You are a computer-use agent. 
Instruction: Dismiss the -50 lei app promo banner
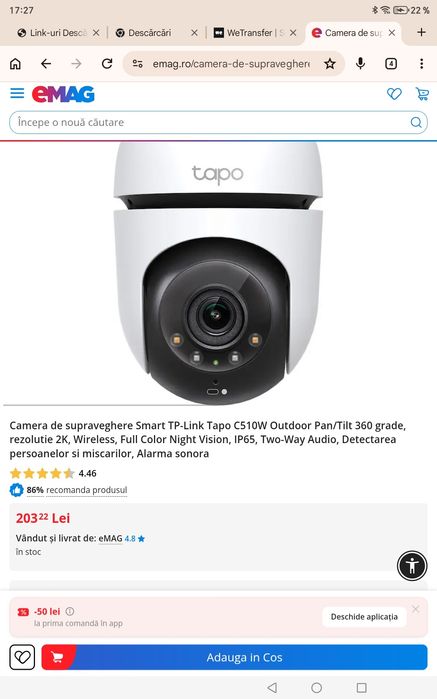point(416,609)
